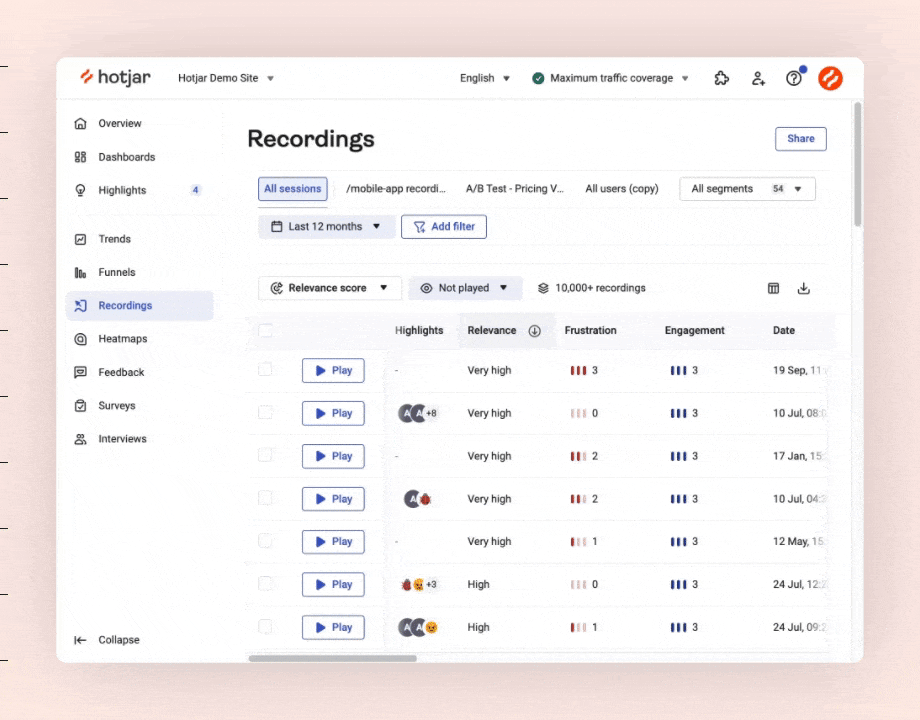Open the Last 12 months date dropdown

pos(326,227)
